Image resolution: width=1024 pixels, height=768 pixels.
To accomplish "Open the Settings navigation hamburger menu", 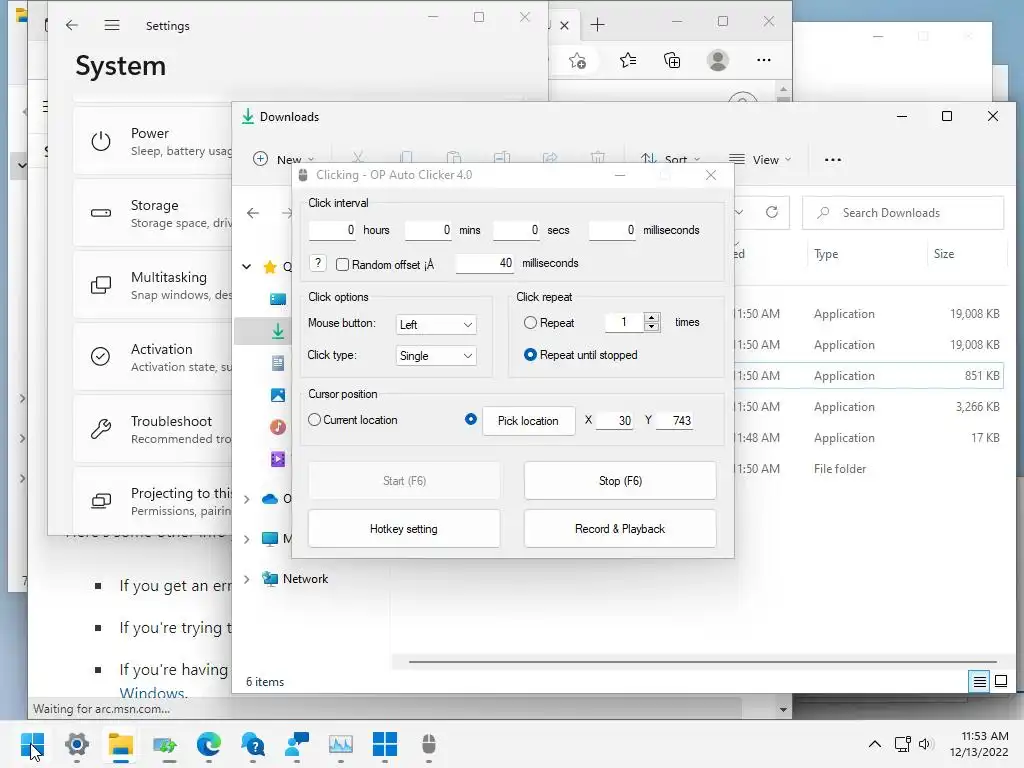I will tap(112, 25).
